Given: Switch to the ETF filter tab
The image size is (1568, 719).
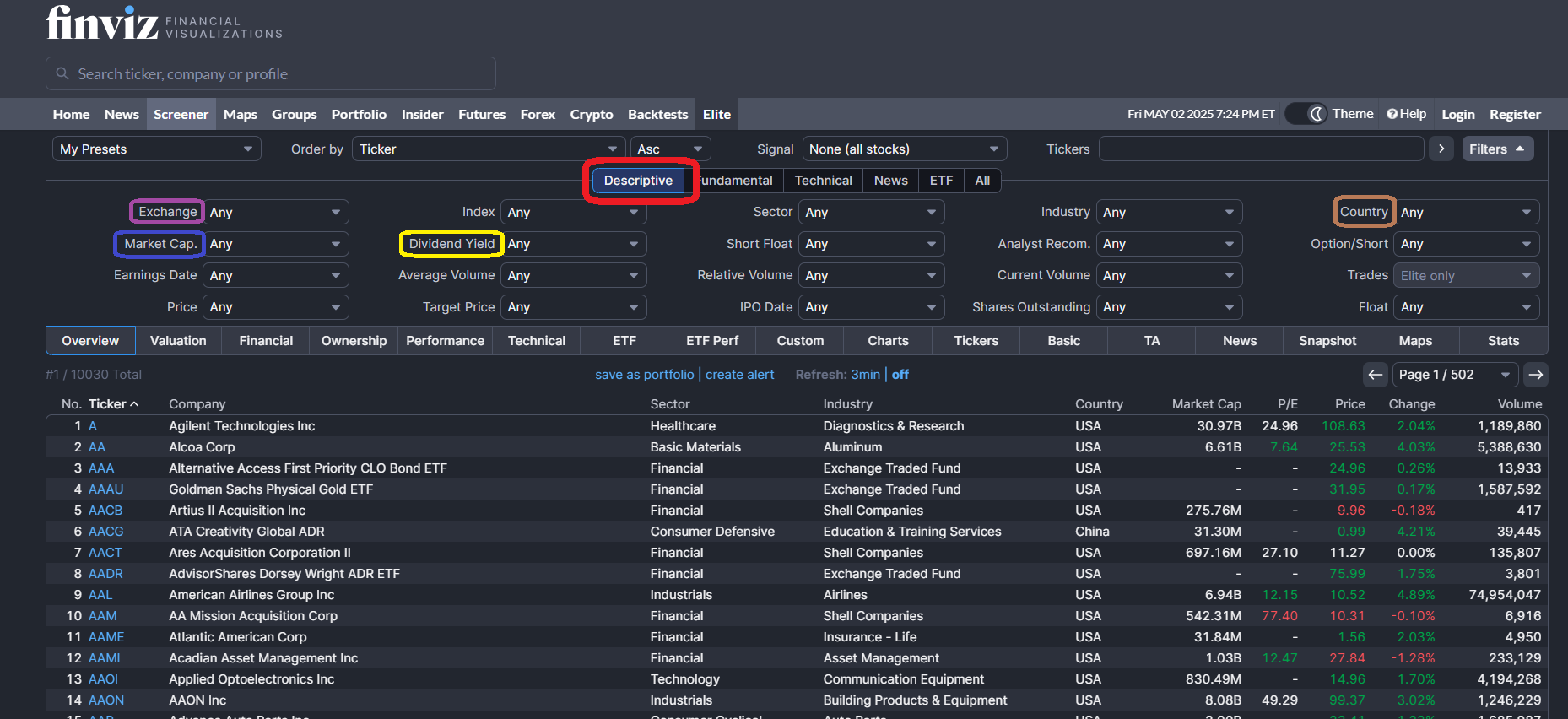Looking at the screenshot, I should click(x=941, y=181).
